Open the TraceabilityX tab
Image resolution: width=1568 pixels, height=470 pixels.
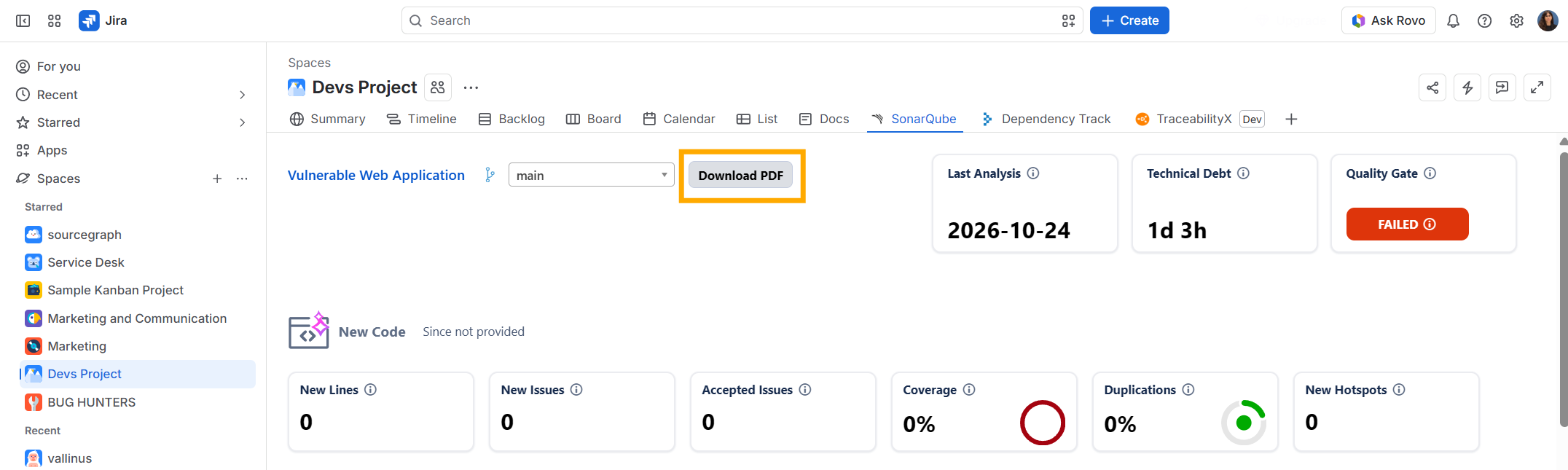coord(1199,119)
